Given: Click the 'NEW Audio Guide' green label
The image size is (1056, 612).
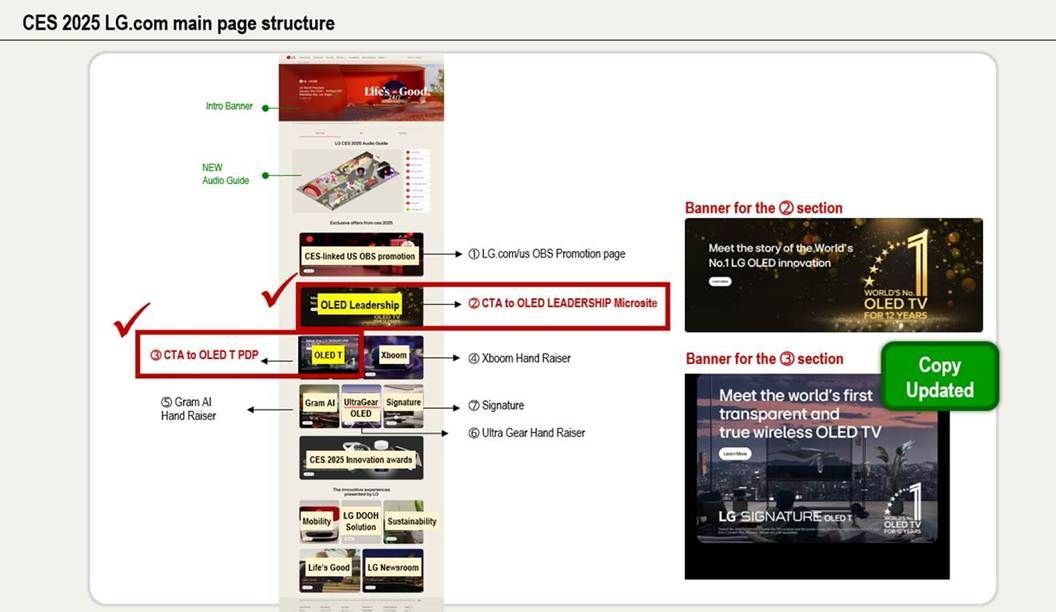Looking at the screenshot, I should pyautogui.click(x=225, y=174).
